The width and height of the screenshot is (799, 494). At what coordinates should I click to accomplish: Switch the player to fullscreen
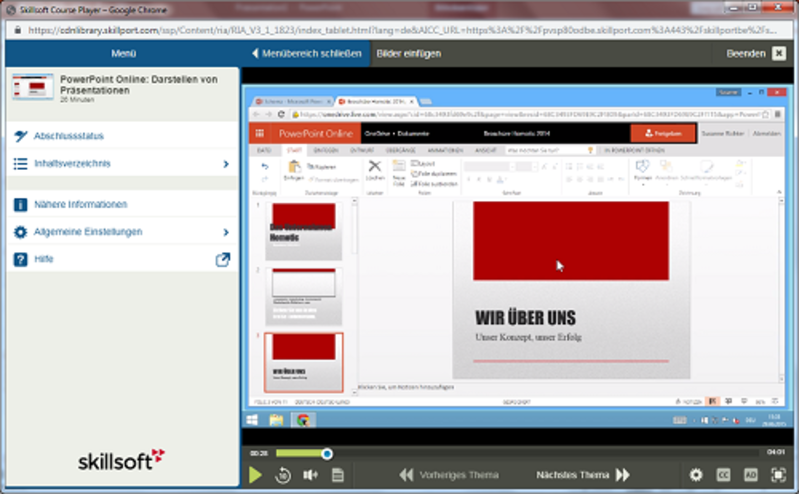point(778,475)
